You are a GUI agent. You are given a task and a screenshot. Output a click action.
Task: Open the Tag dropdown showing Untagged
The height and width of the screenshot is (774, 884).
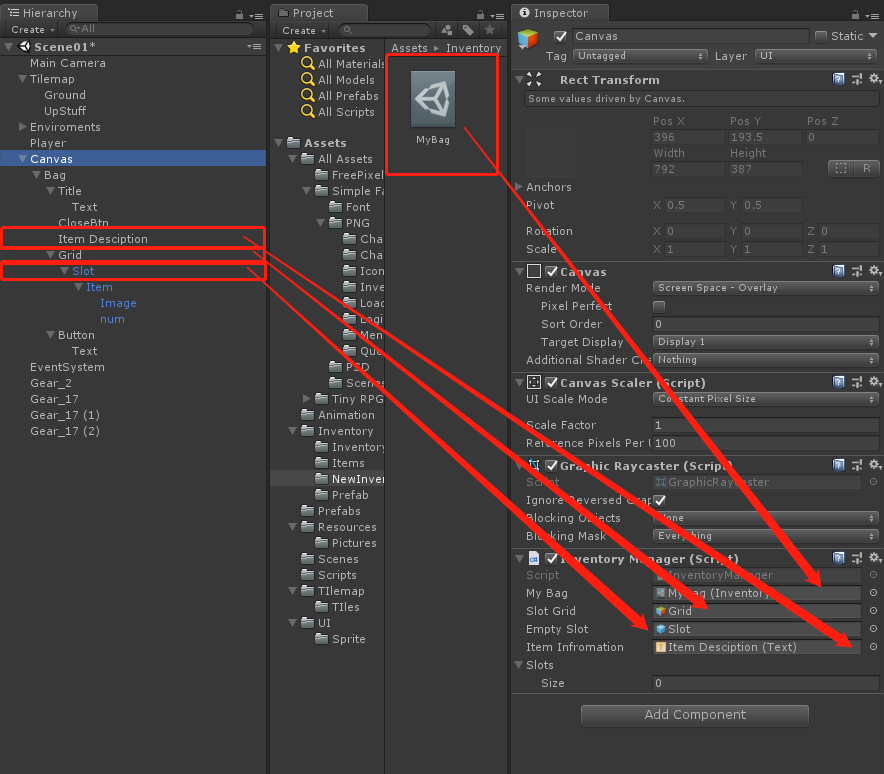(640, 56)
